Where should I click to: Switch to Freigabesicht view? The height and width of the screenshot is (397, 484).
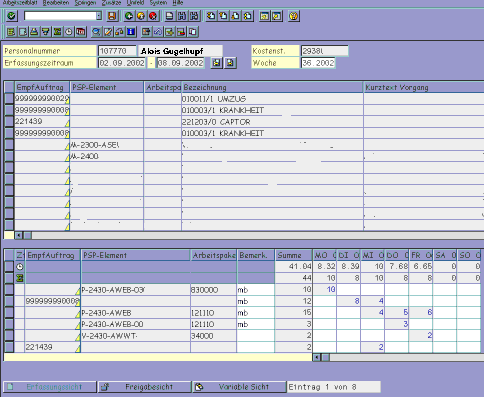click(145, 387)
